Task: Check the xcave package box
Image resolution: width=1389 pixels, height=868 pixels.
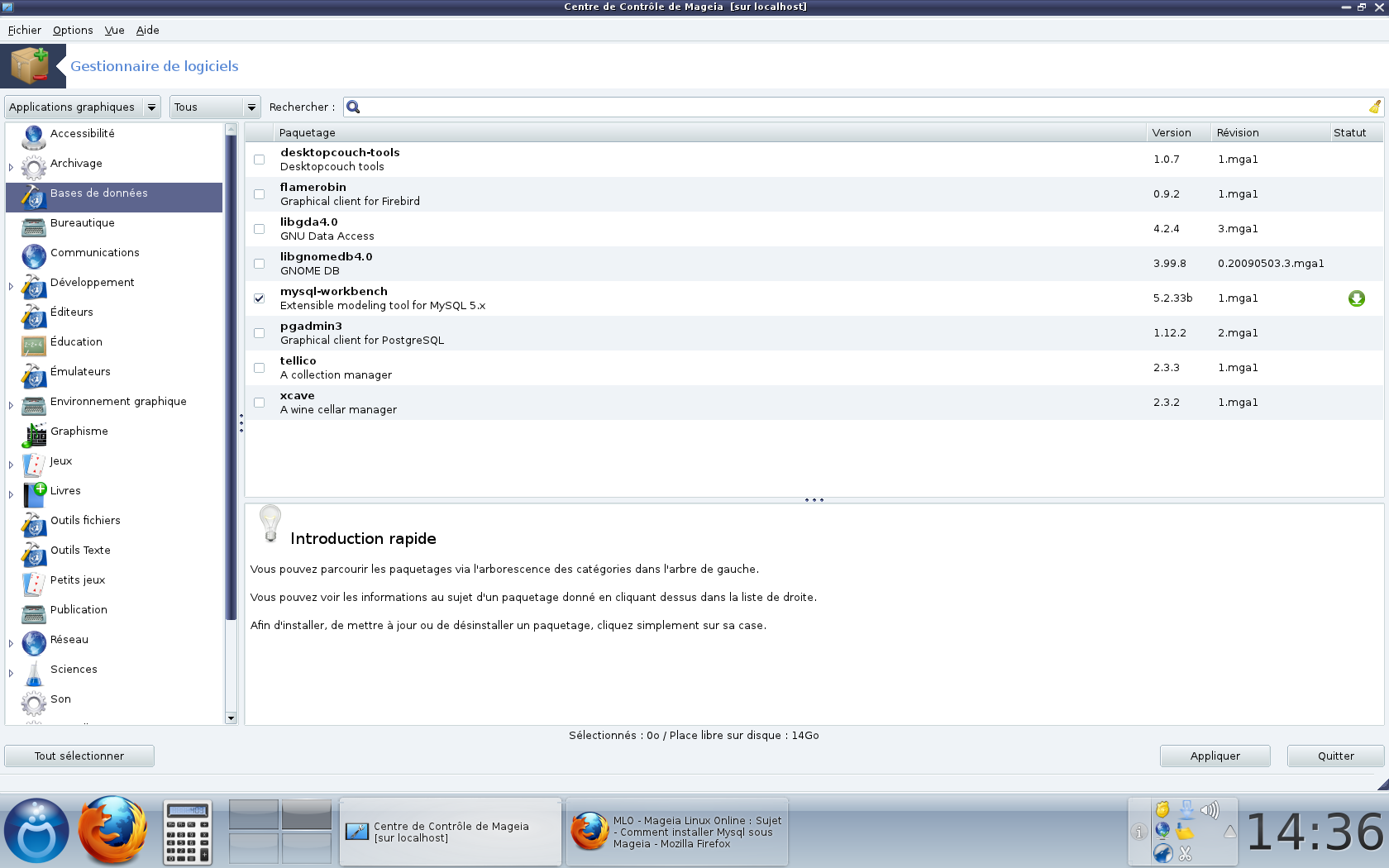Action: (x=260, y=403)
